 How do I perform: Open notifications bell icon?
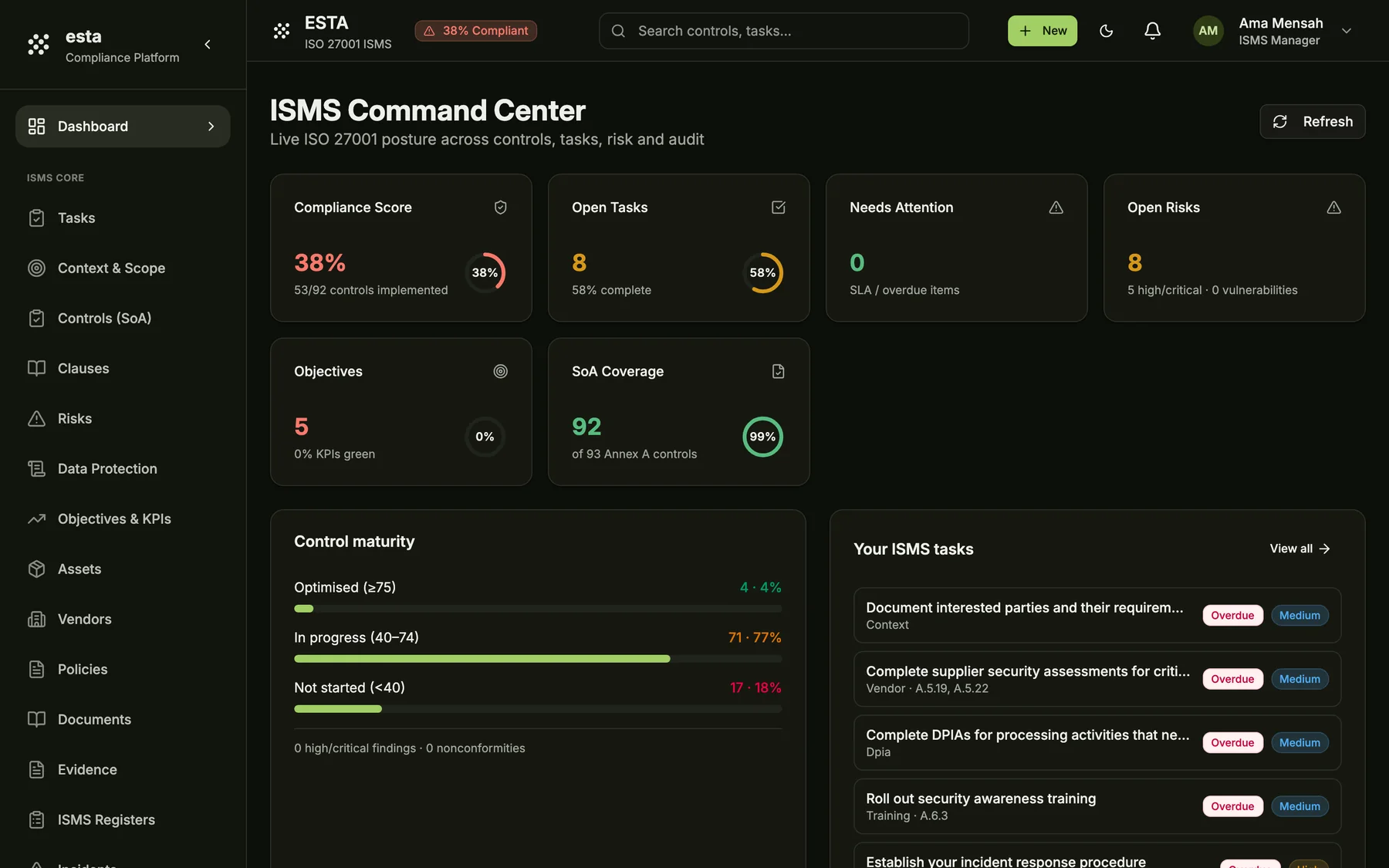[1153, 31]
